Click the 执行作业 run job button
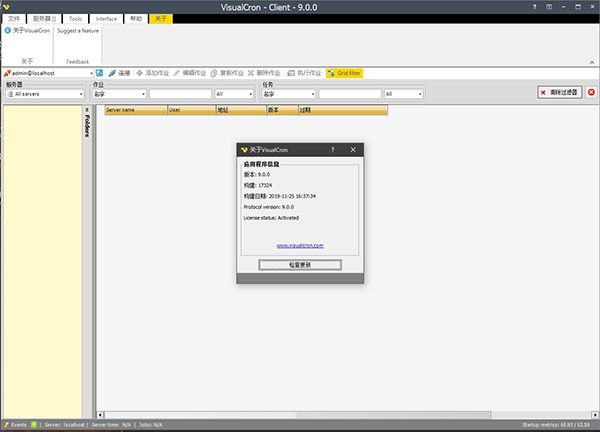Viewport: 600px width, 432px height. click(304, 73)
